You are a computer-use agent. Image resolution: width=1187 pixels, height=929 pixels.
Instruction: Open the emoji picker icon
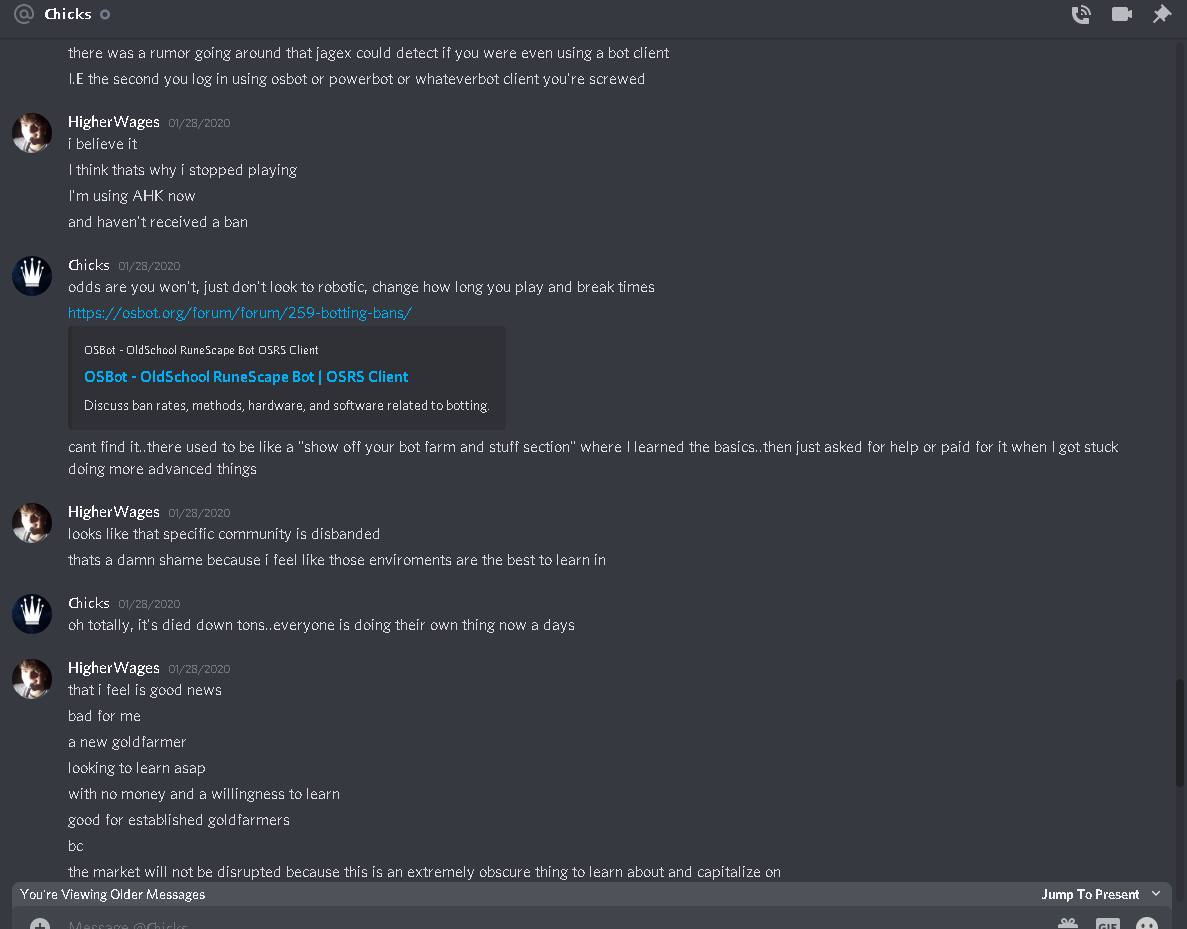1147,924
